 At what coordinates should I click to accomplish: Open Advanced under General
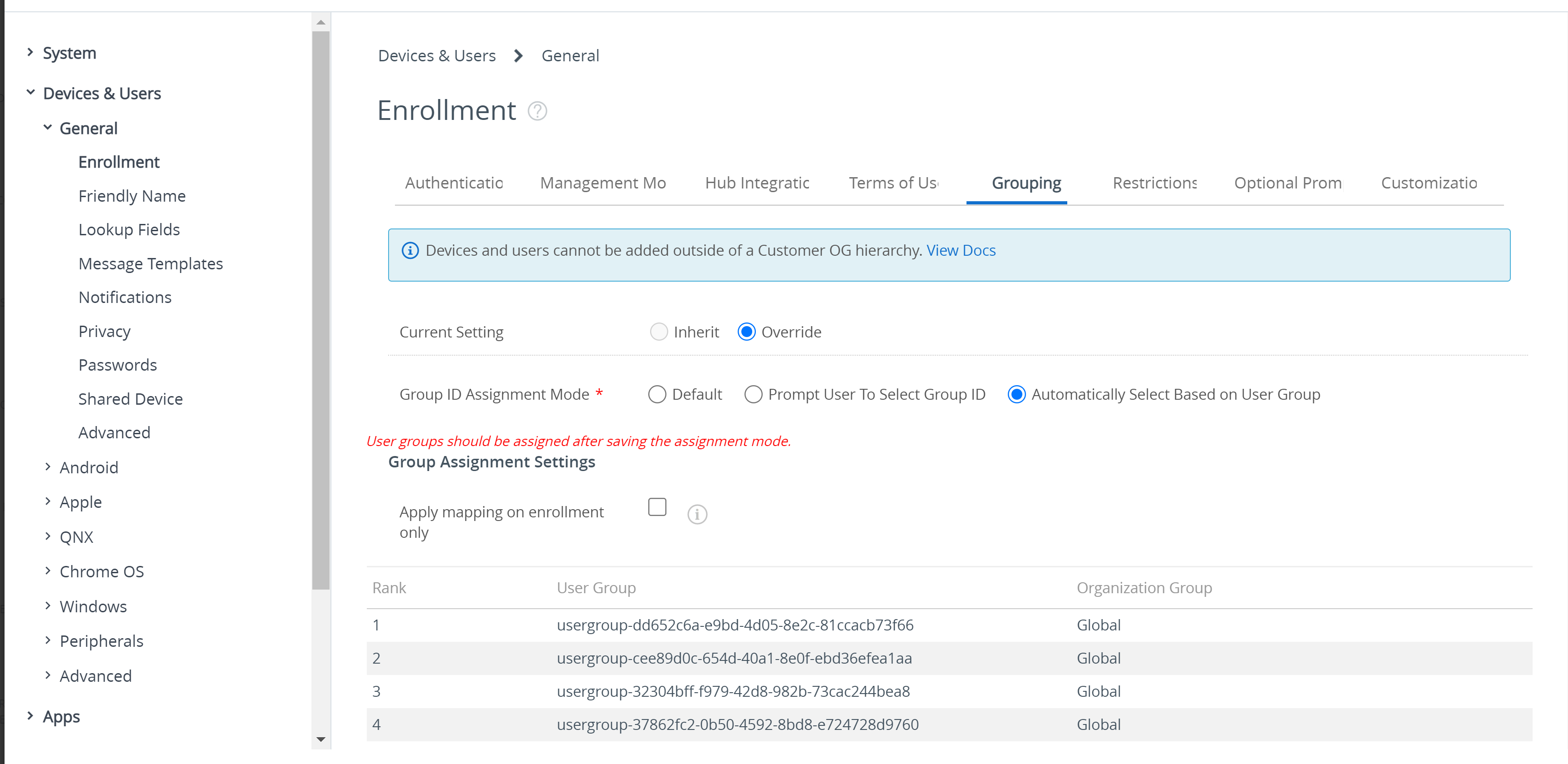click(114, 432)
